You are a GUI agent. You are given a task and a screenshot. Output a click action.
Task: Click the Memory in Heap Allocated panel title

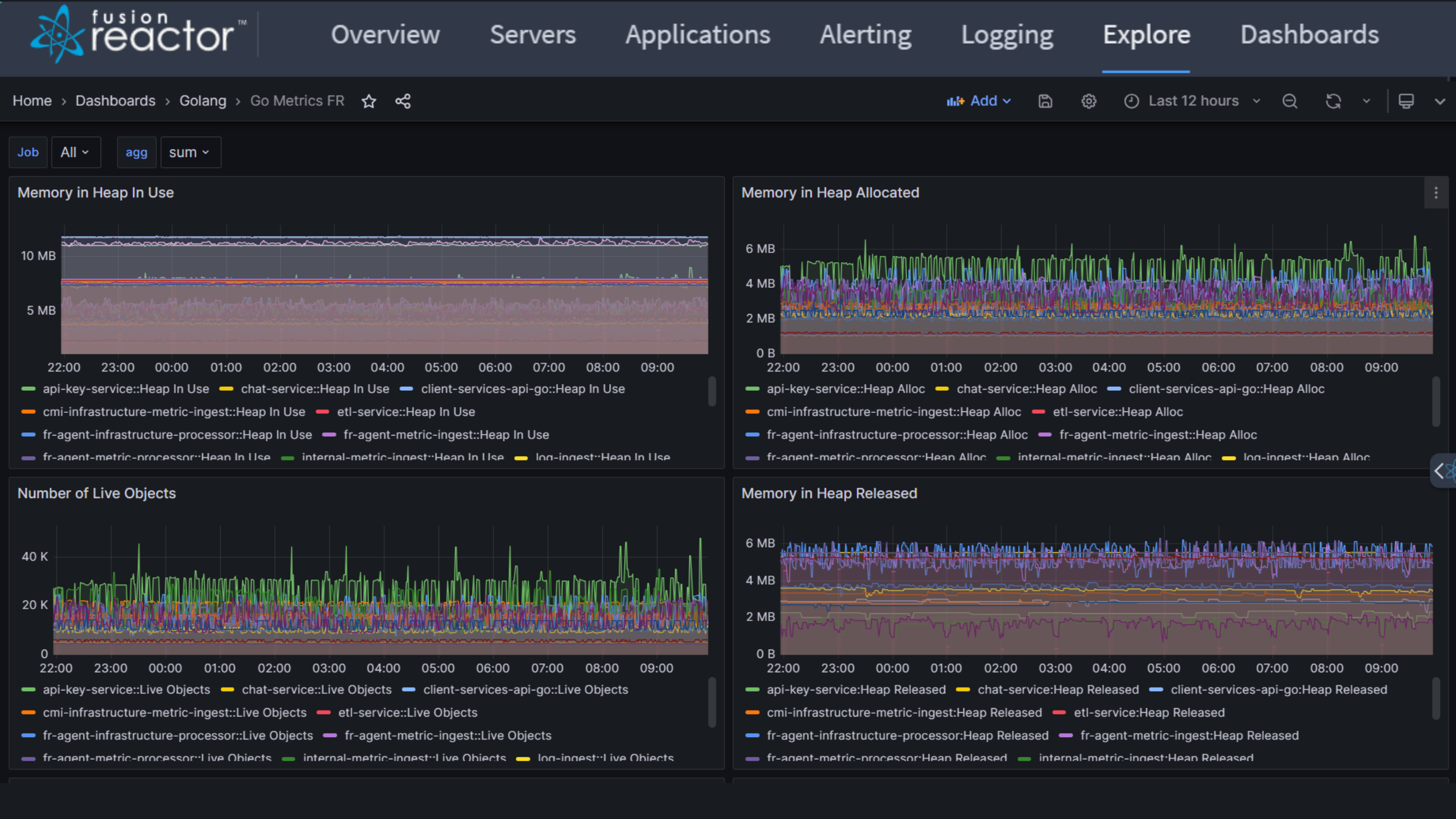pos(830,193)
